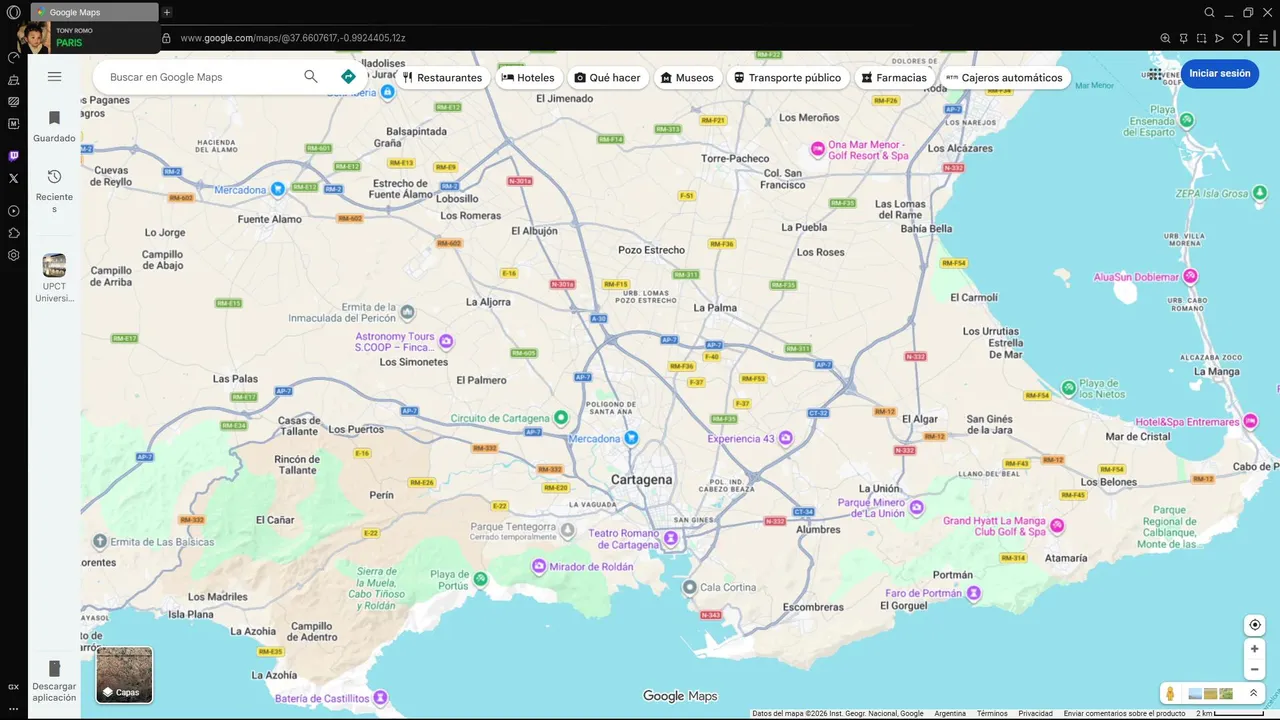Screen dimensions: 1280x720
Task: Click the Batería de Castillitos marker
Action: click(381, 698)
